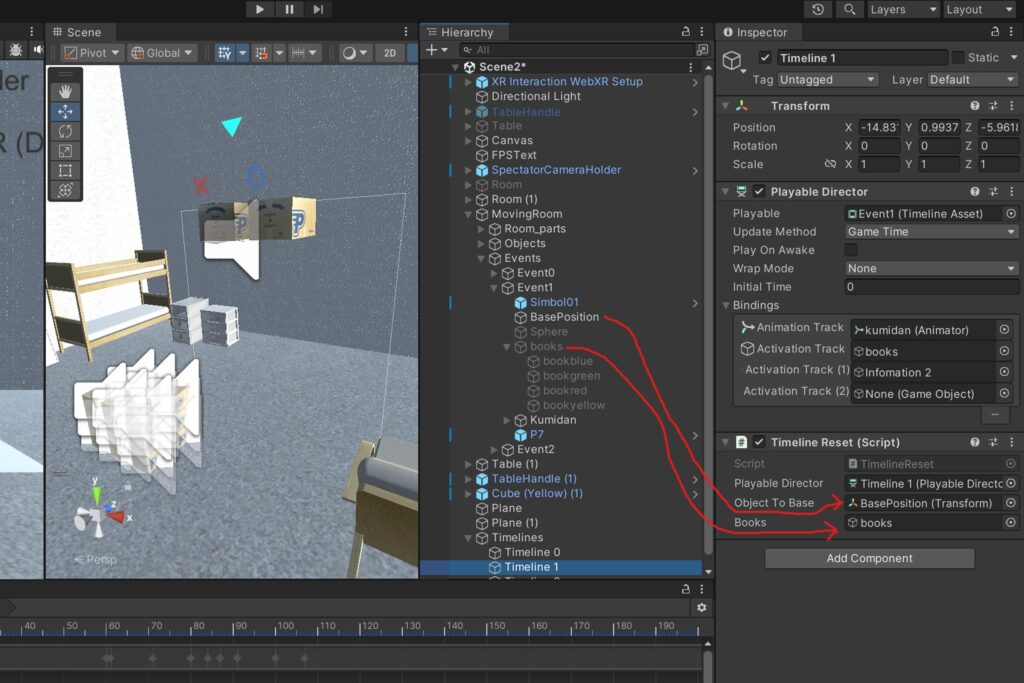
Task: Open the Pivot handle position dropdown
Action: (92, 53)
